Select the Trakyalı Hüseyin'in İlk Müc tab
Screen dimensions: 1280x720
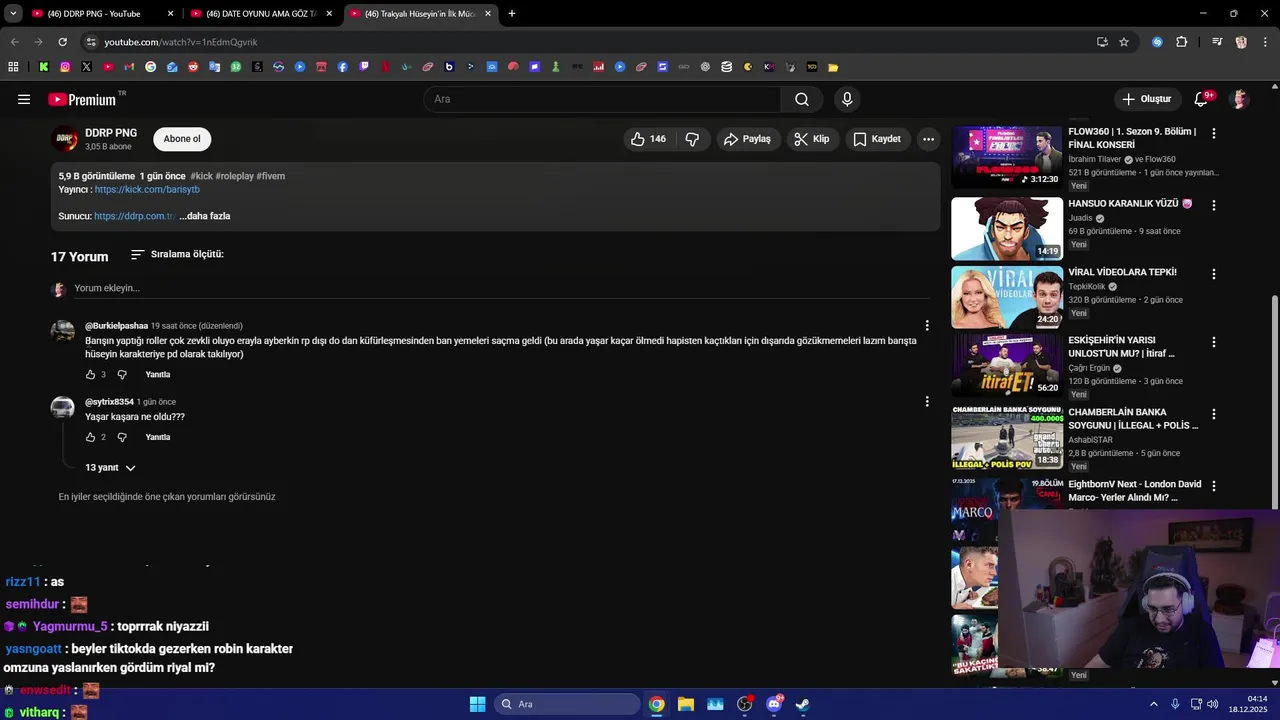click(421, 14)
